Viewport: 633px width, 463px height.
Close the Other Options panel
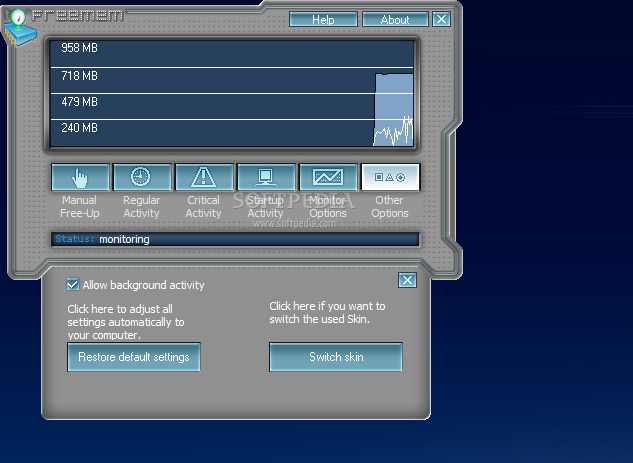[x=407, y=280]
